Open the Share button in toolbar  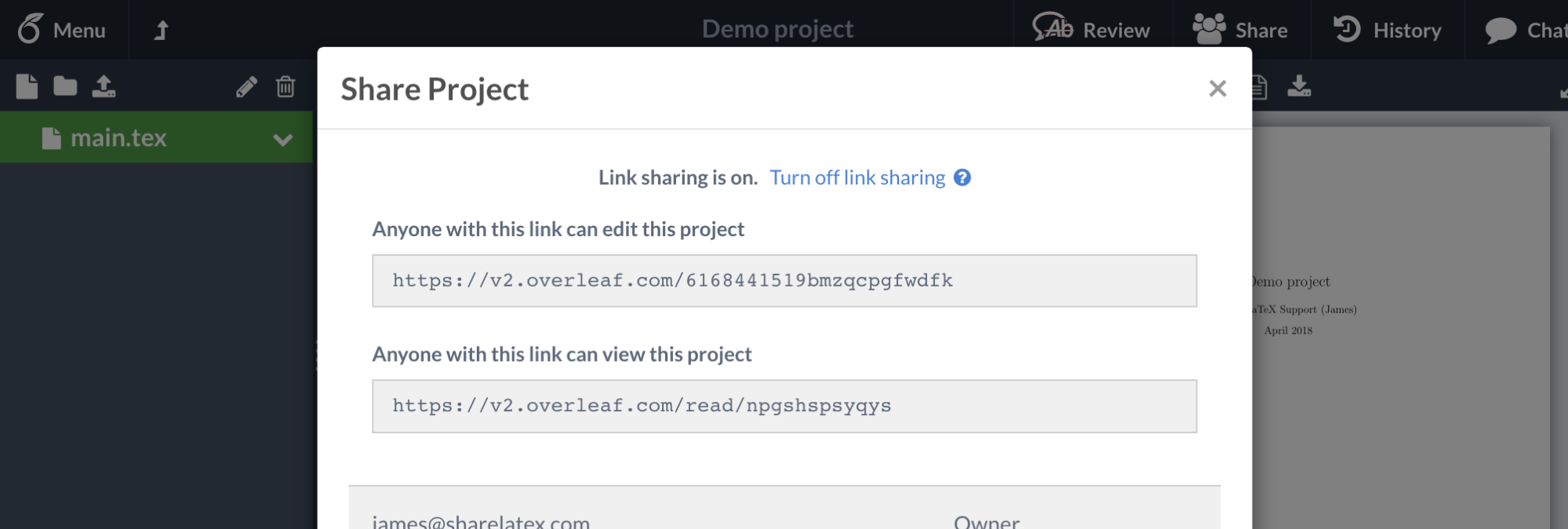tap(1241, 30)
